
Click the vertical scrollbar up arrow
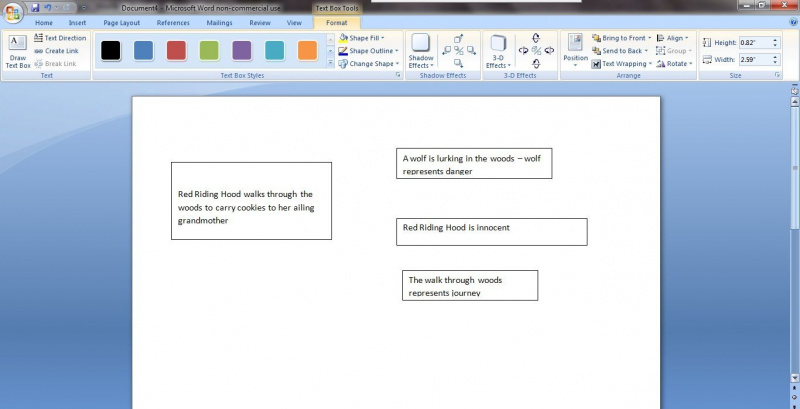point(794,101)
